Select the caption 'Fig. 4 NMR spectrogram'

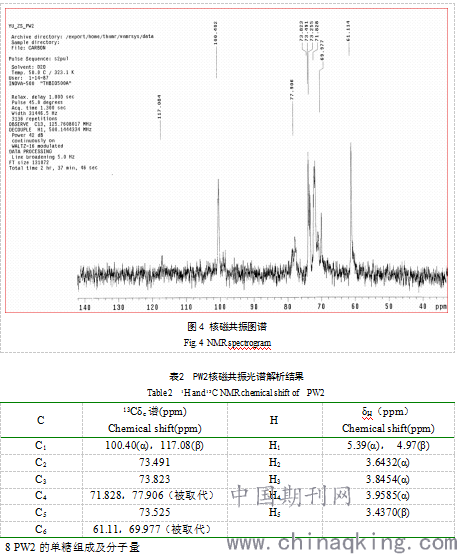click(227, 343)
